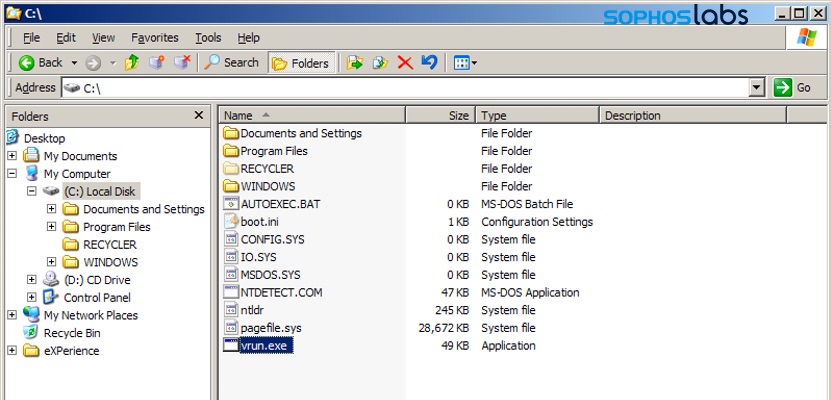Expand My Documents tree node

pos(12,156)
